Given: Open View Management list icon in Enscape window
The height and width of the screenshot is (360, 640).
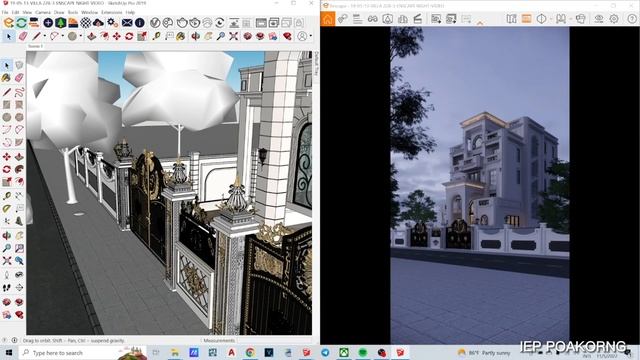Looking at the screenshot, I should point(358,19).
